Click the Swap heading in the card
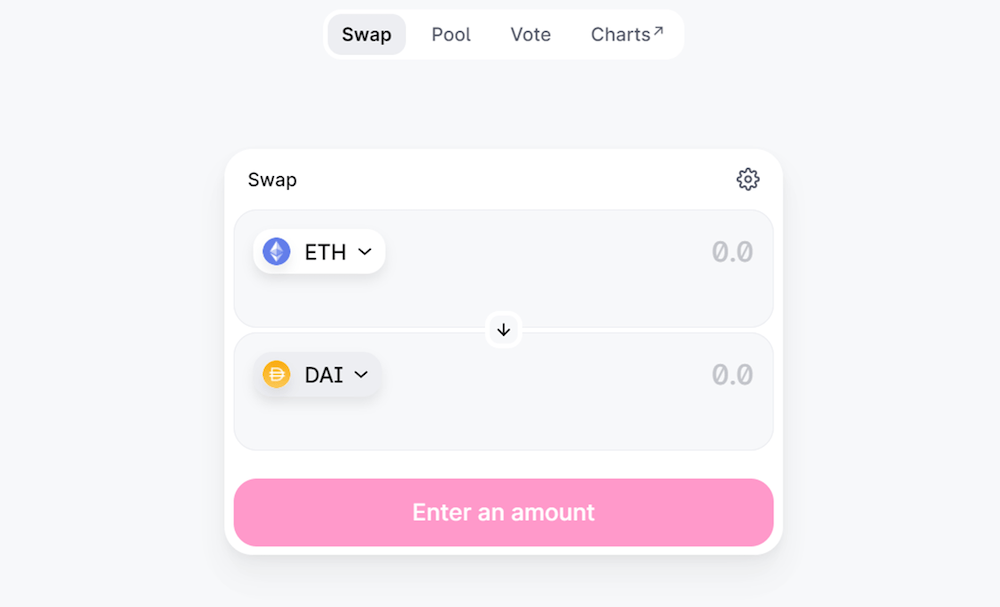1000x607 pixels. coord(272,180)
